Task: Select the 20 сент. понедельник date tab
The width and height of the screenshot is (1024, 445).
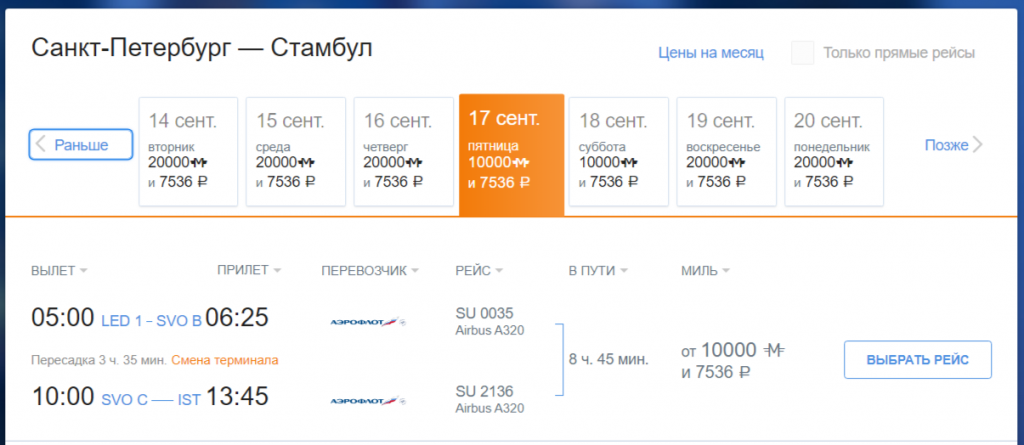Action: [x=834, y=152]
